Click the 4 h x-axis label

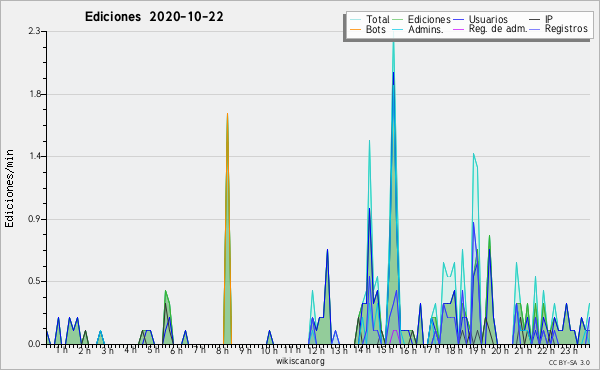pyautogui.click(x=130, y=350)
